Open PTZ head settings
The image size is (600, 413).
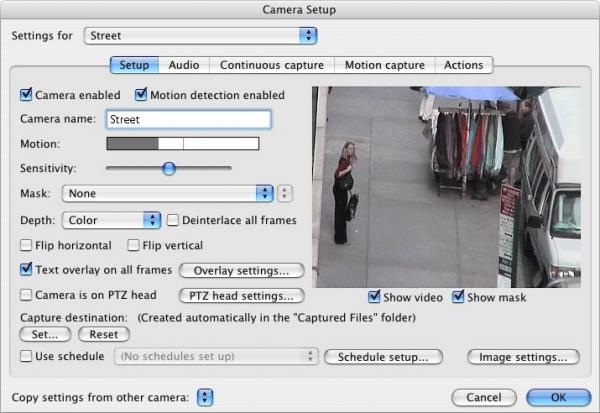click(242, 296)
